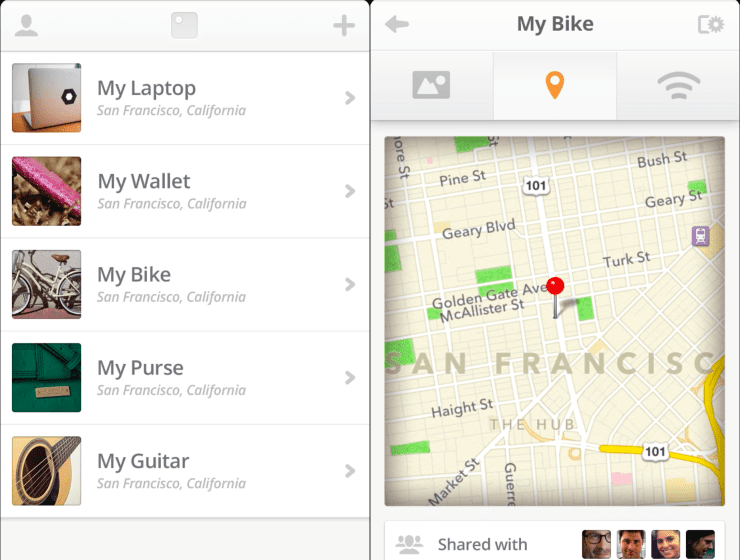
Task: Open My Bike settings gear icon
Action: [x=710, y=25]
